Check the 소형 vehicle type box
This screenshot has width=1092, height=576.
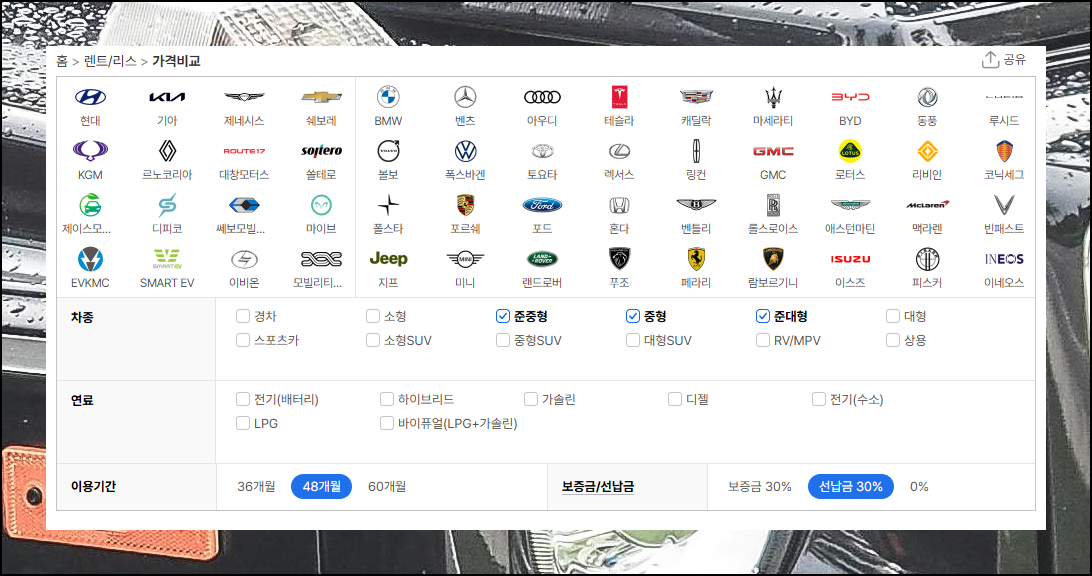(x=373, y=316)
